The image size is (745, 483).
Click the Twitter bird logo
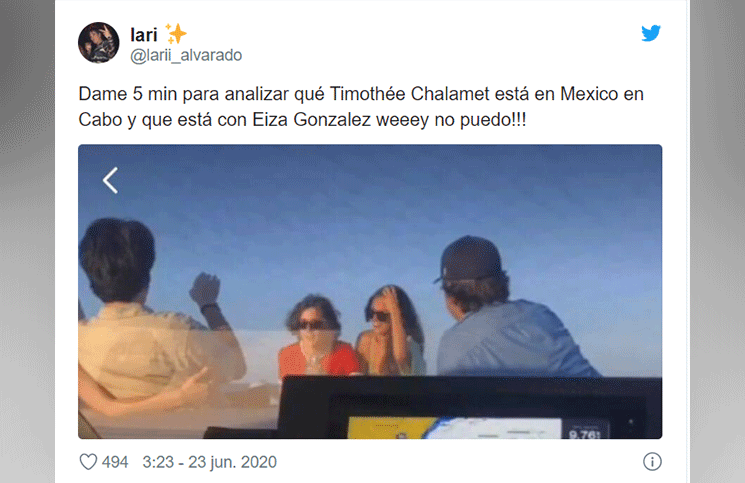[650, 33]
